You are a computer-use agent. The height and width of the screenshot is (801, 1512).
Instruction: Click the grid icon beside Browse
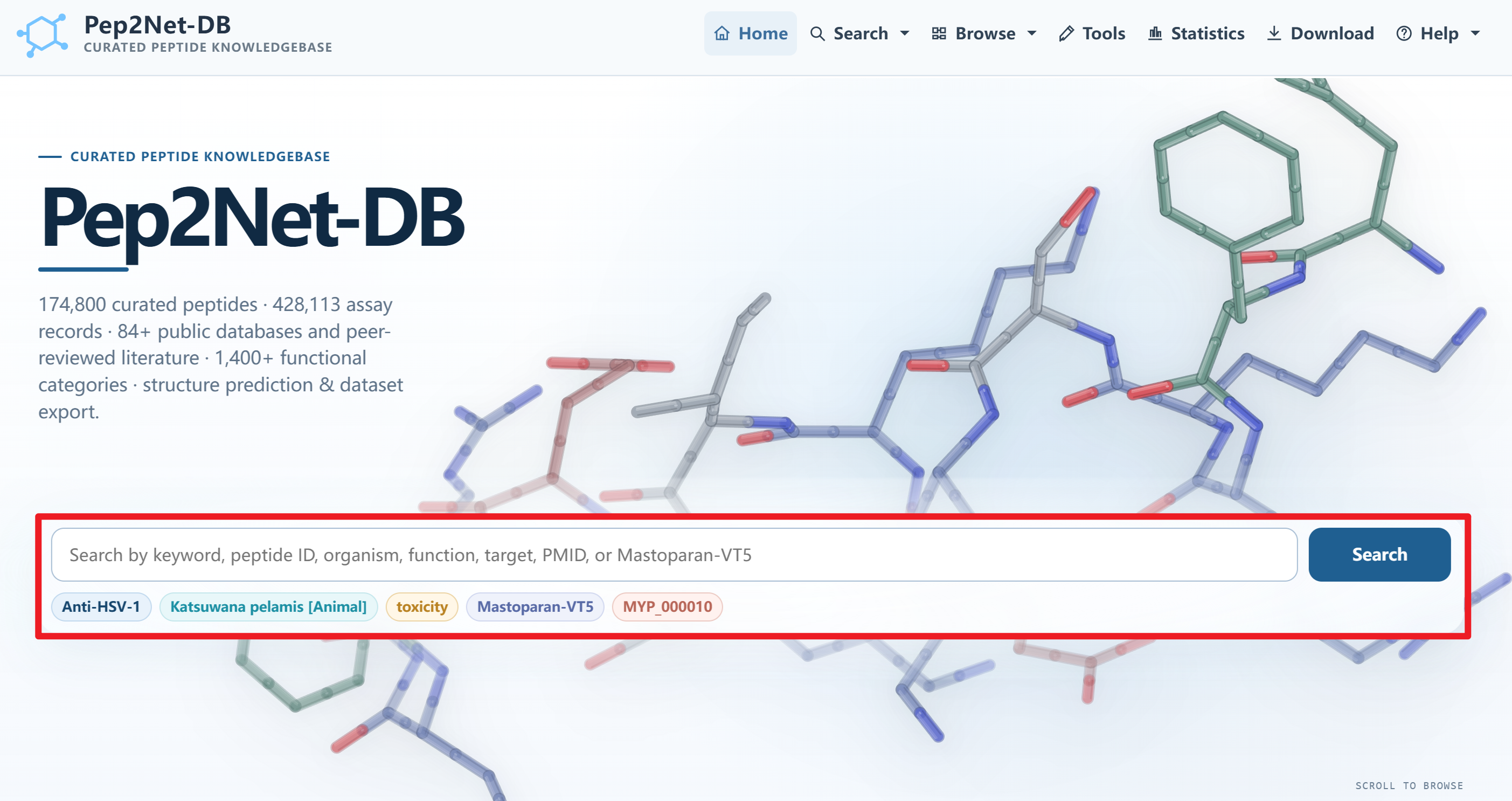[939, 33]
